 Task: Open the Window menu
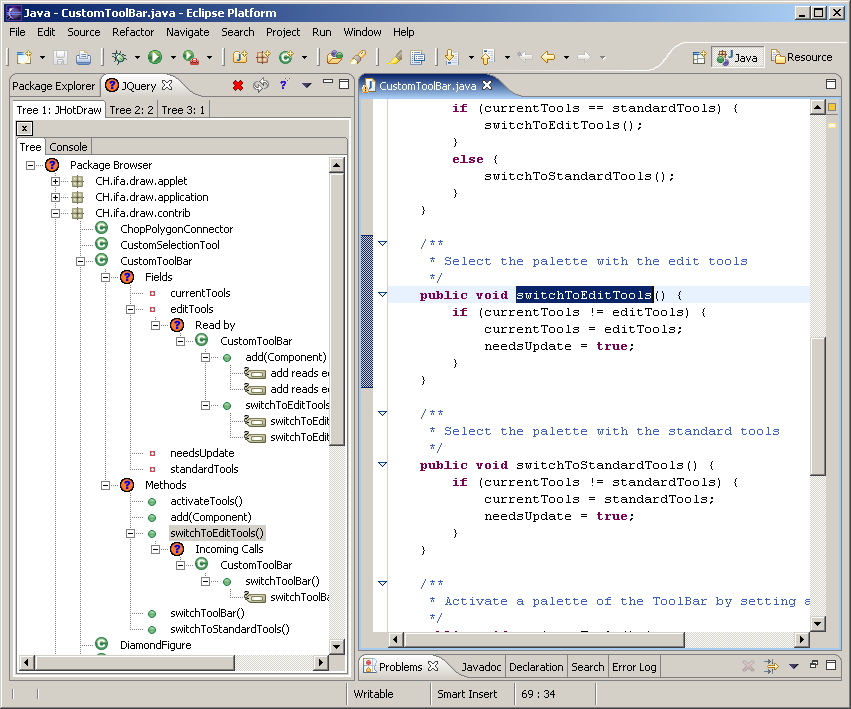click(x=362, y=32)
